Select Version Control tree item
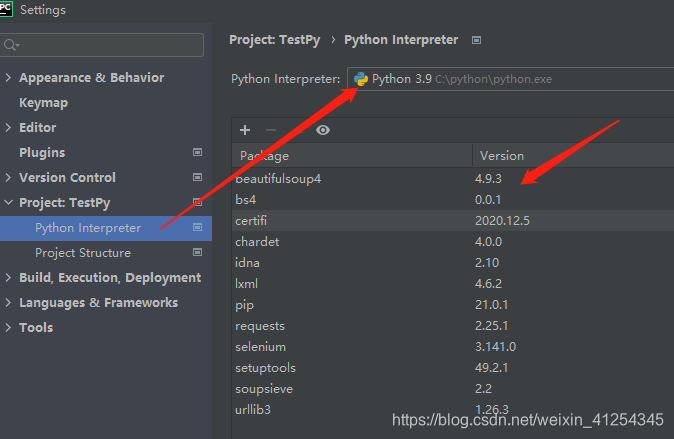 [x=67, y=178]
